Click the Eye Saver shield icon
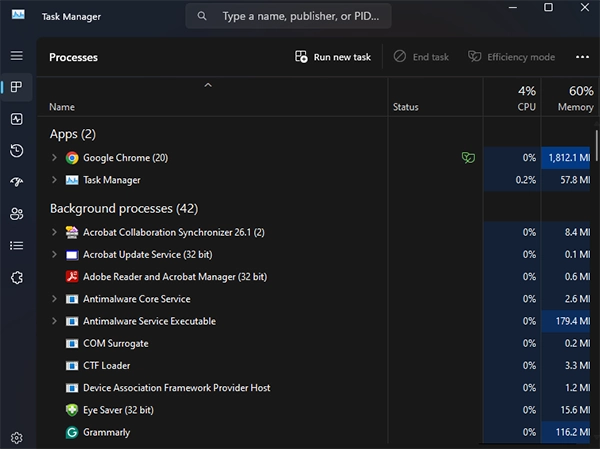This screenshot has width=600, height=449. pos(72,410)
